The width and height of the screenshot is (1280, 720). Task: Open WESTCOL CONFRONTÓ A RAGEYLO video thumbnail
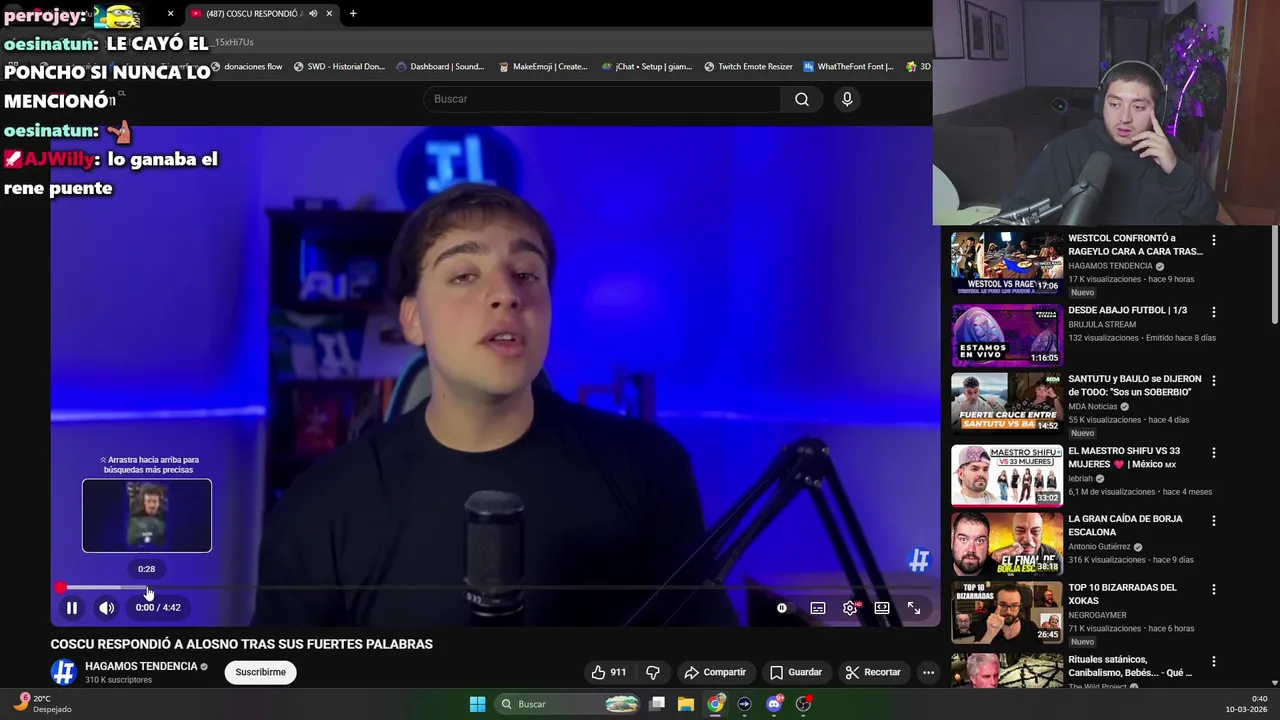(1007, 263)
